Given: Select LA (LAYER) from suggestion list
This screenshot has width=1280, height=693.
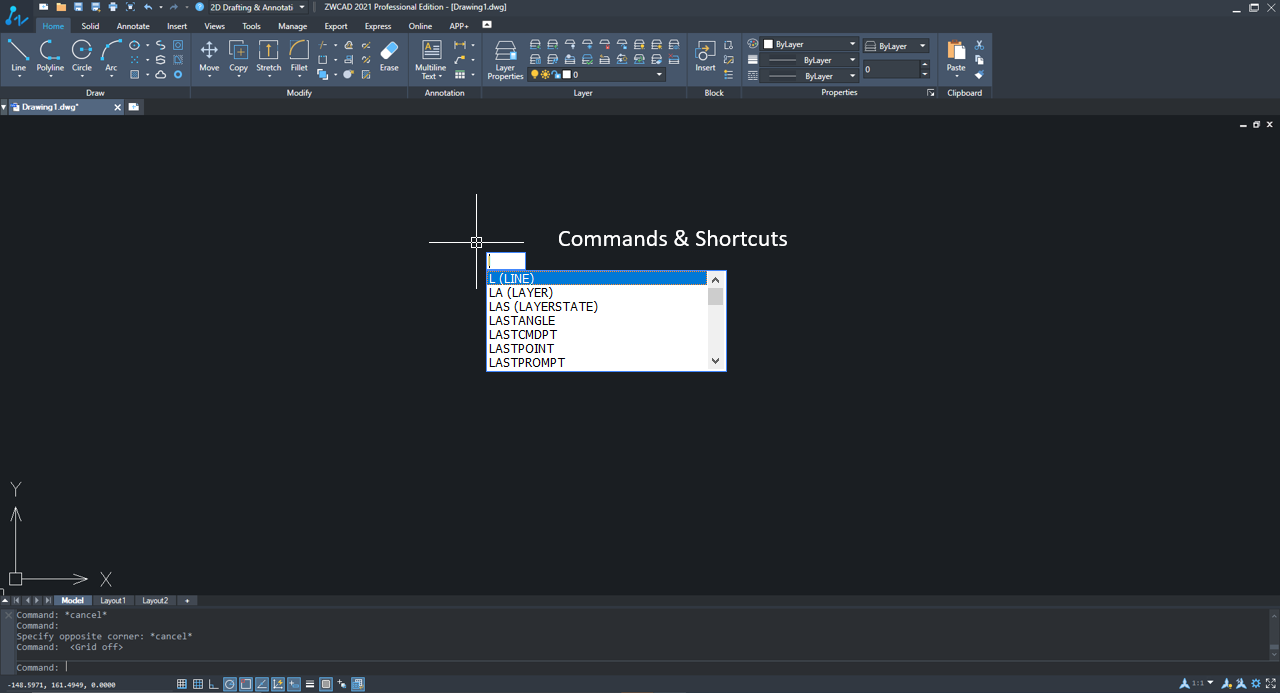Looking at the screenshot, I should point(521,293).
